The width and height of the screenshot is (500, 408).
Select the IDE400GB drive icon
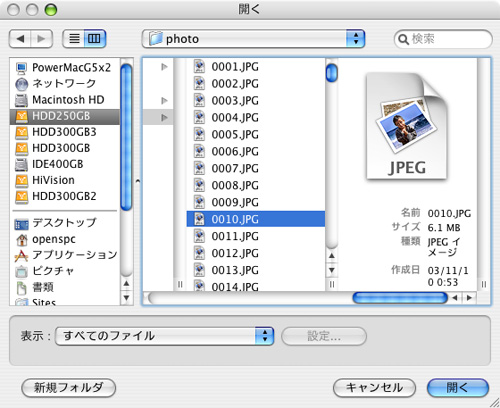[x=22, y=165]
